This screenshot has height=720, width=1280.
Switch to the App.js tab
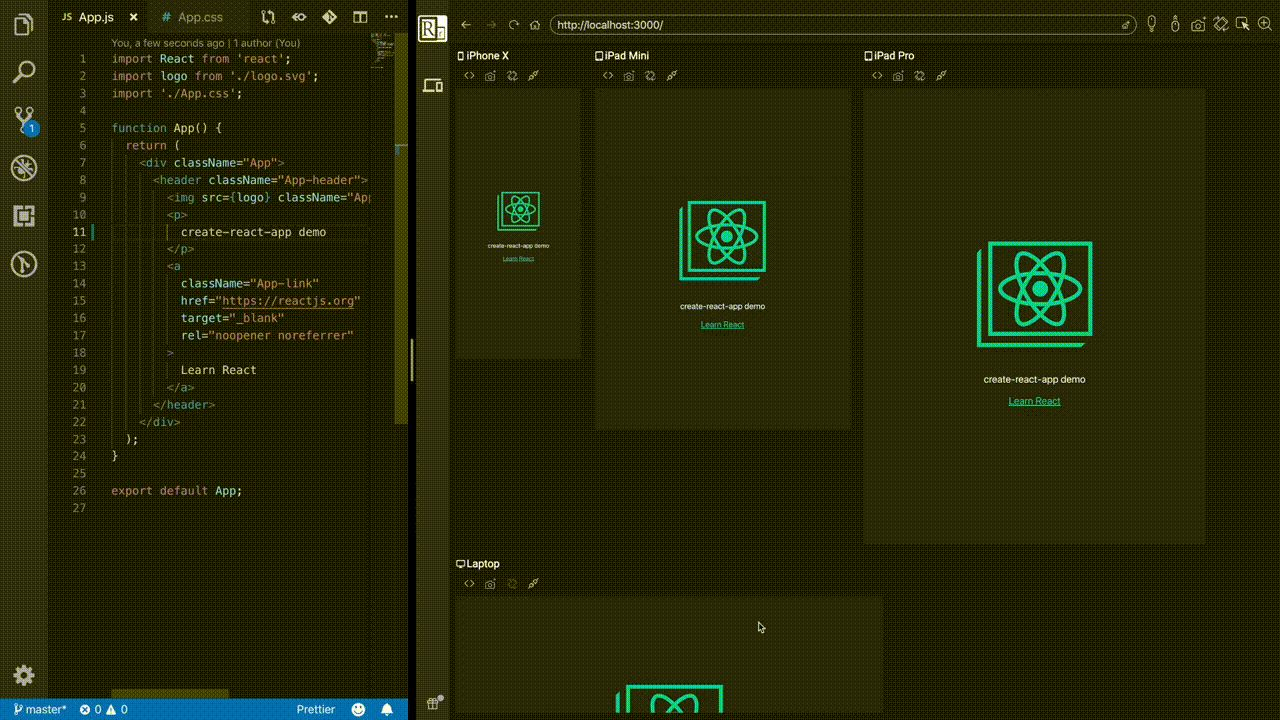pos(96,17)
